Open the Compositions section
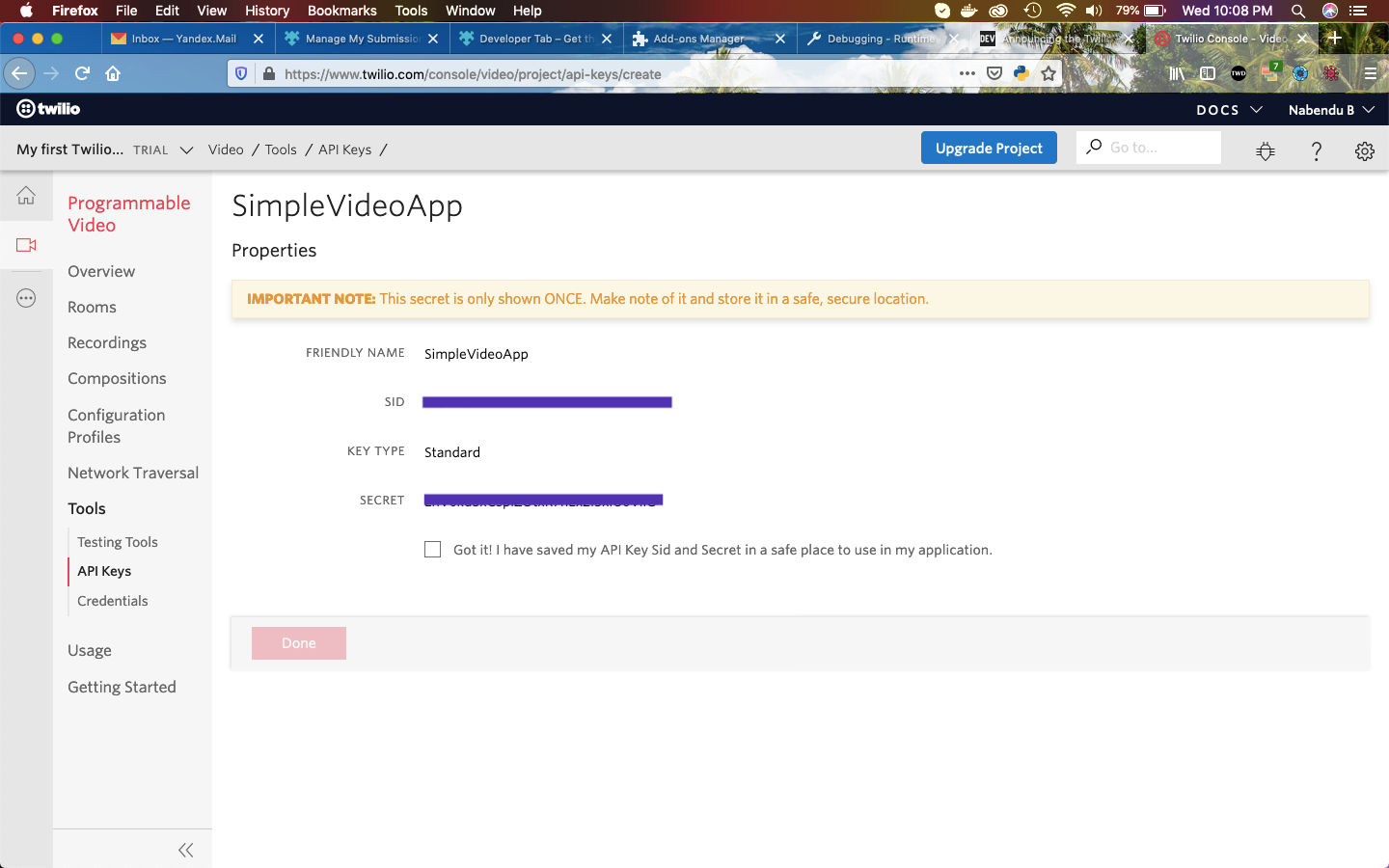Viewport: 1389px width, 868px height. point(117,378)
